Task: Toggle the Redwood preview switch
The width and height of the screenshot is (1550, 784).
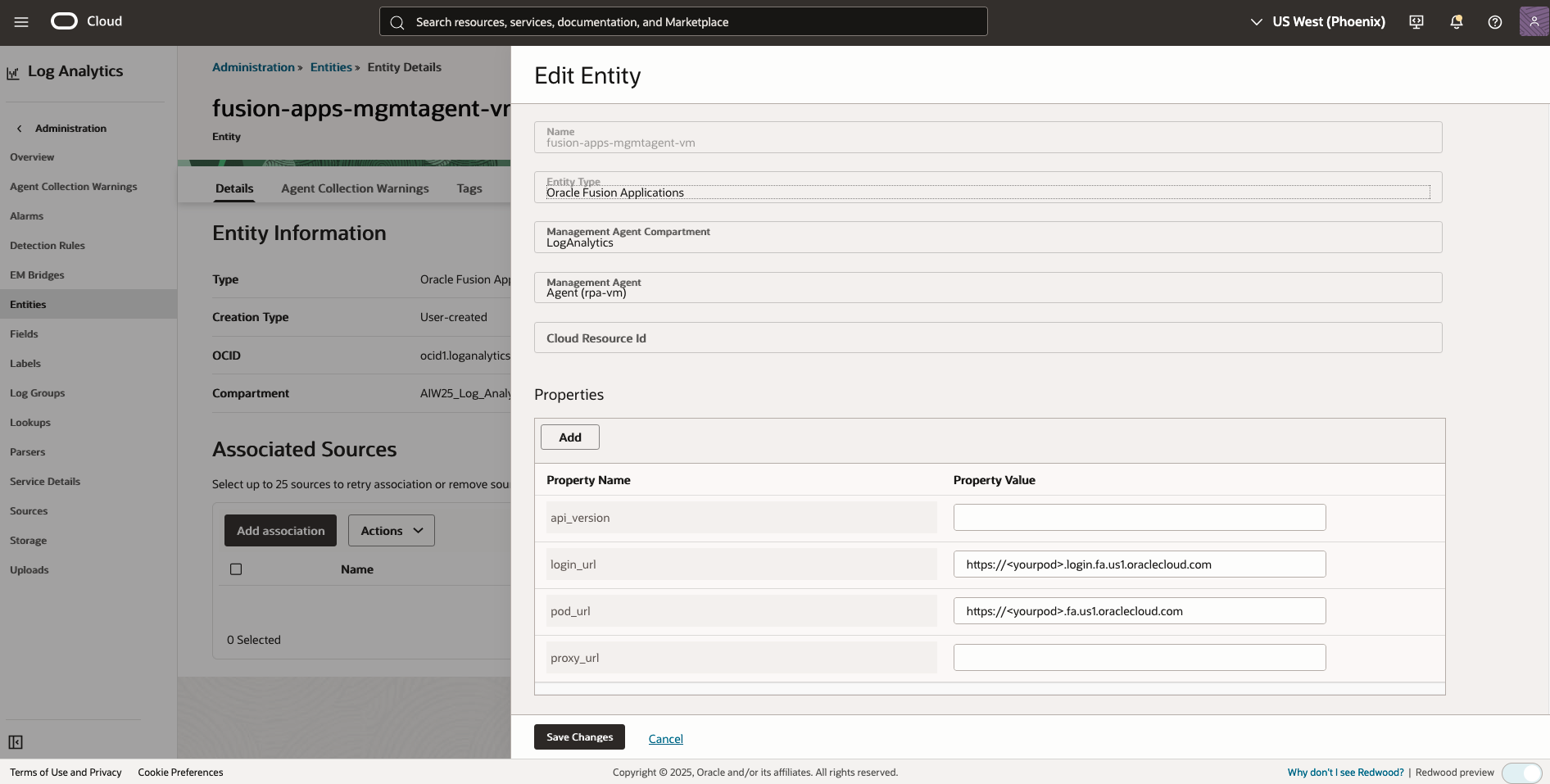Action: (x=1522, y=773)
